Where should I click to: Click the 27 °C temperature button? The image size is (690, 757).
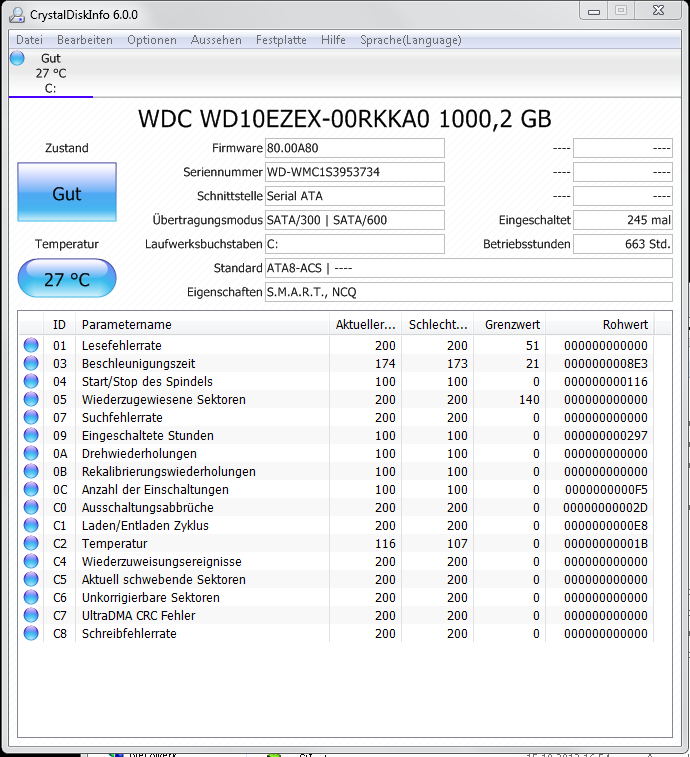(x=67, y=279)
